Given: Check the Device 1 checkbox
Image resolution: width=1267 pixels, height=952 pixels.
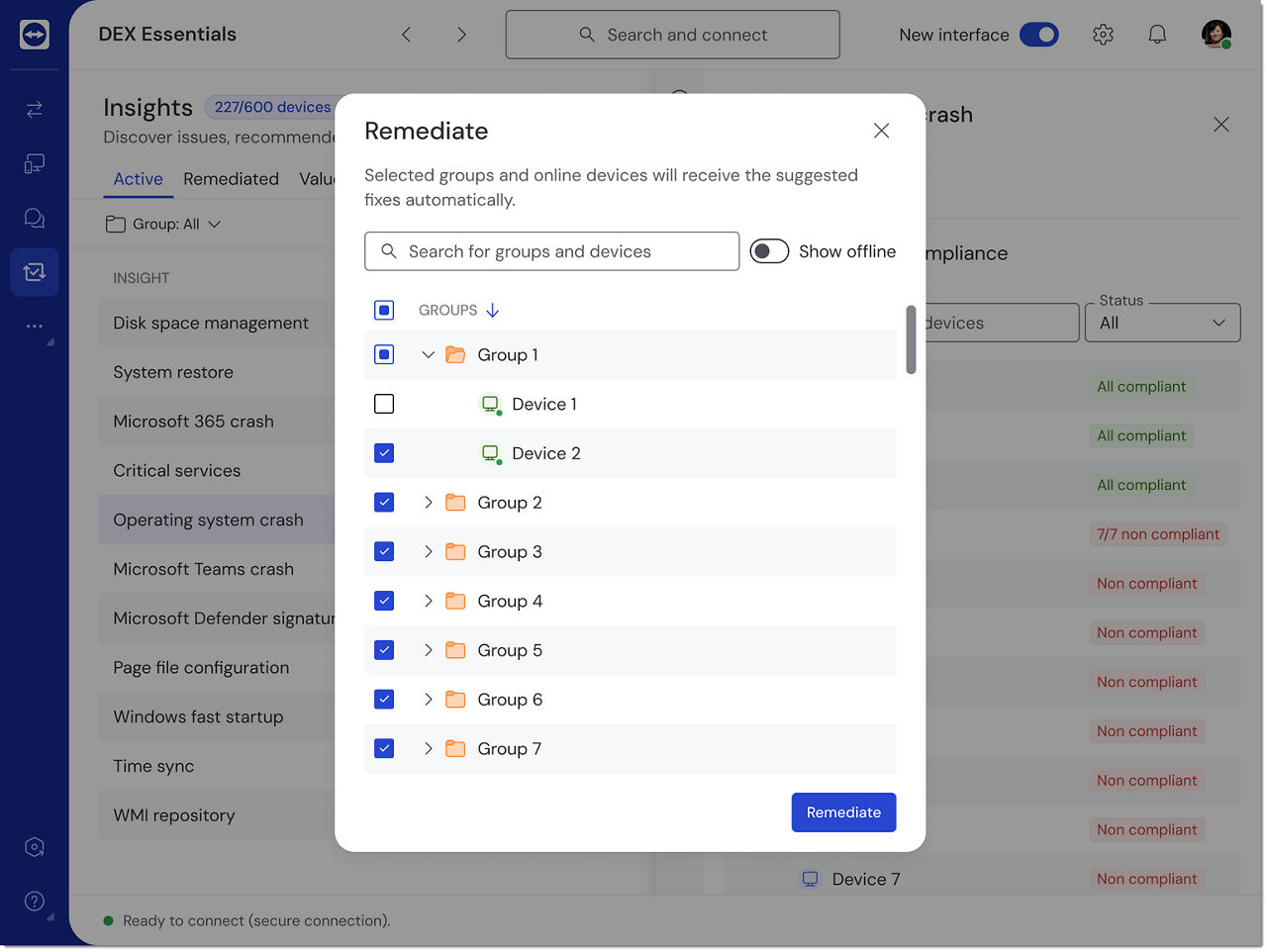Looking at the screenshot, I should 384,404.
